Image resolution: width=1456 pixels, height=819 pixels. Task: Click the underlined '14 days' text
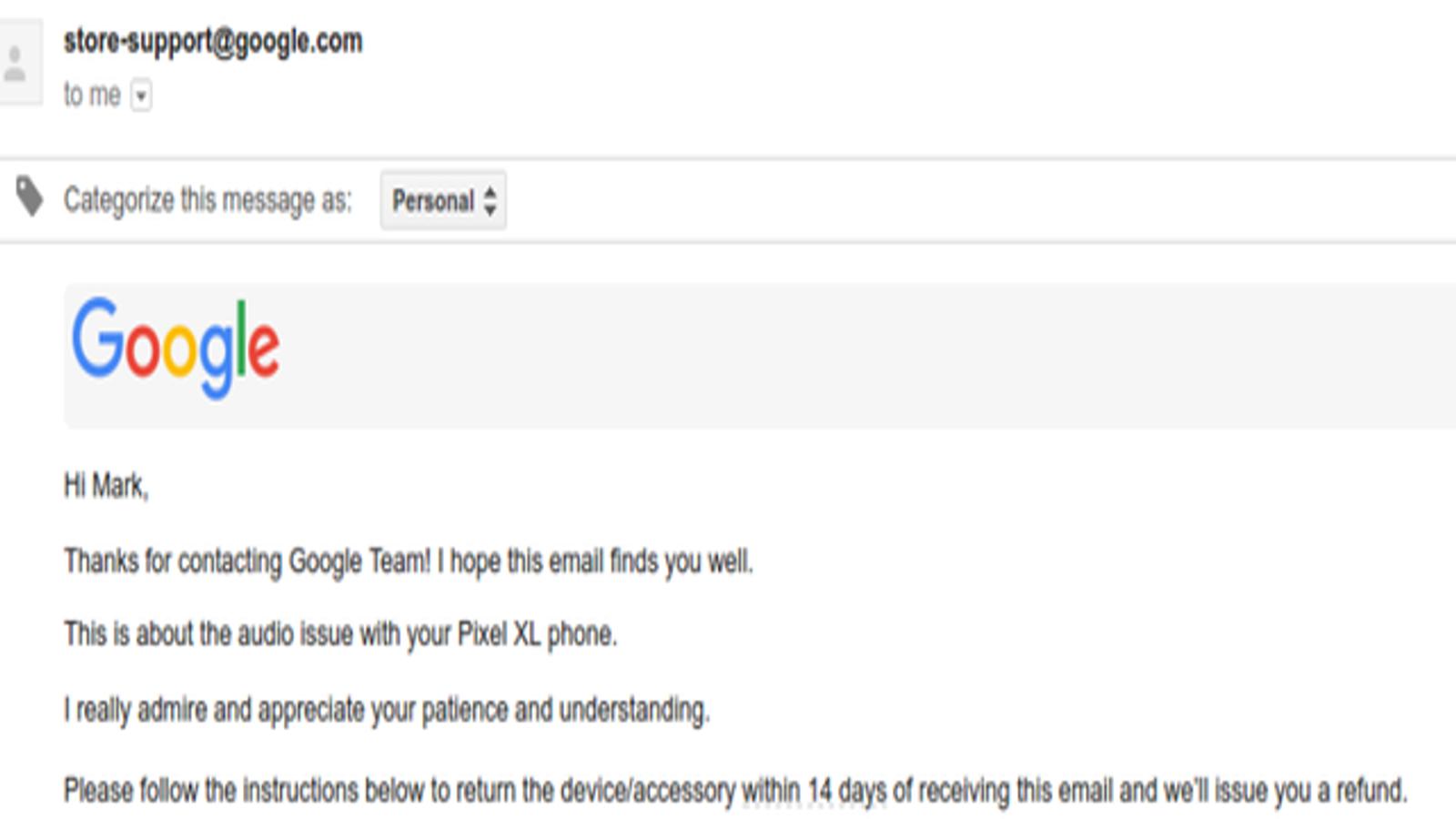[846, 790]
